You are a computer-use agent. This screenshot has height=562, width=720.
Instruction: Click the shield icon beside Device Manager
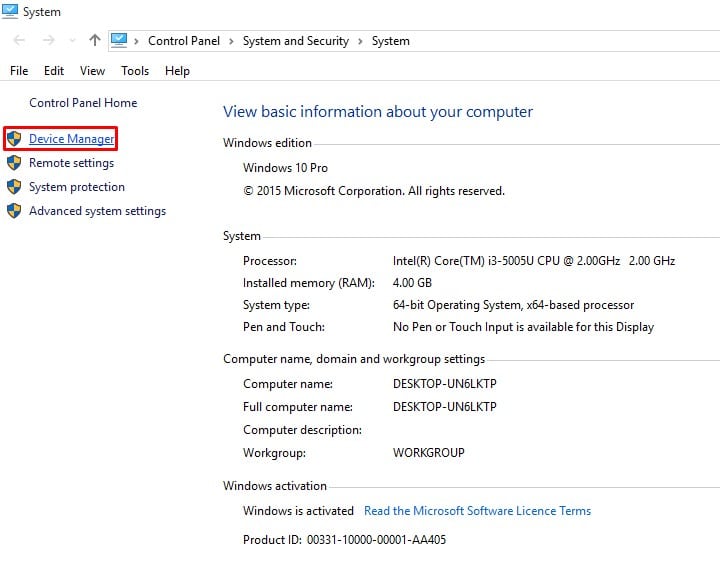14,138
